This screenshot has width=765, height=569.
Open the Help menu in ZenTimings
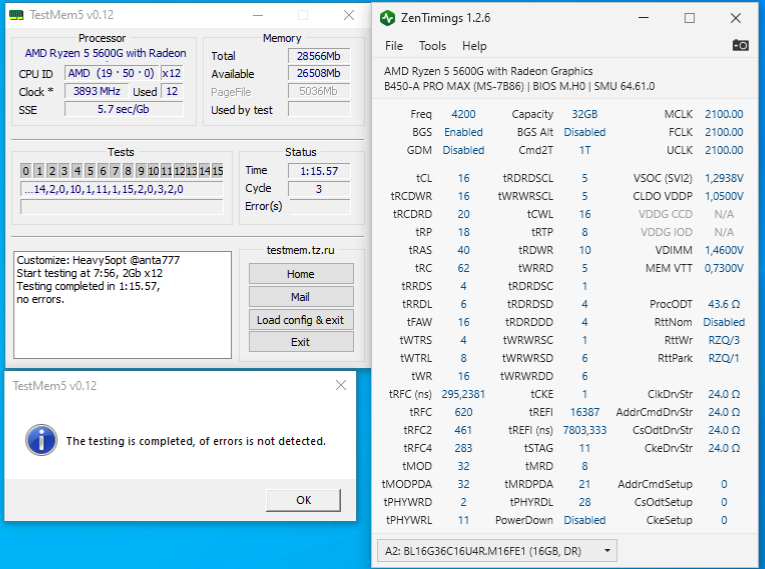474,46
